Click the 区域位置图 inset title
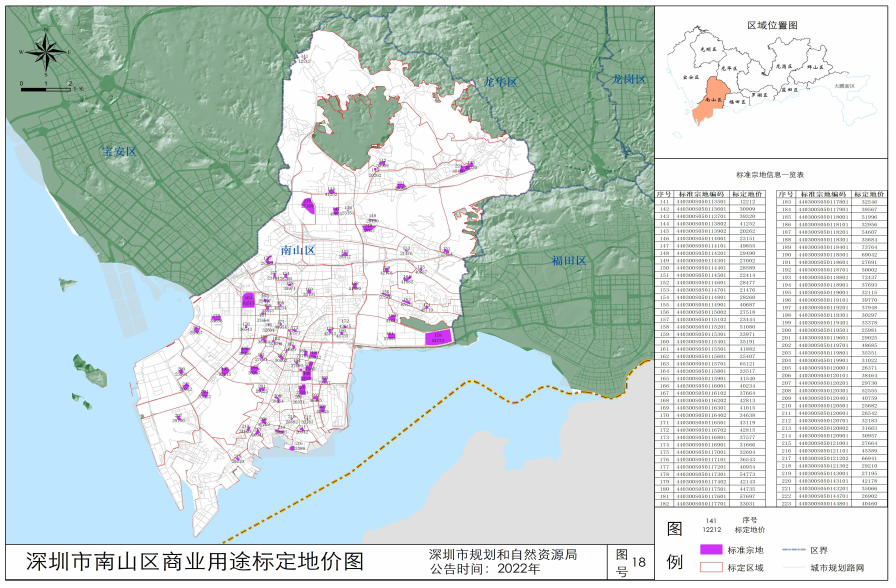 tap(773, 23)
